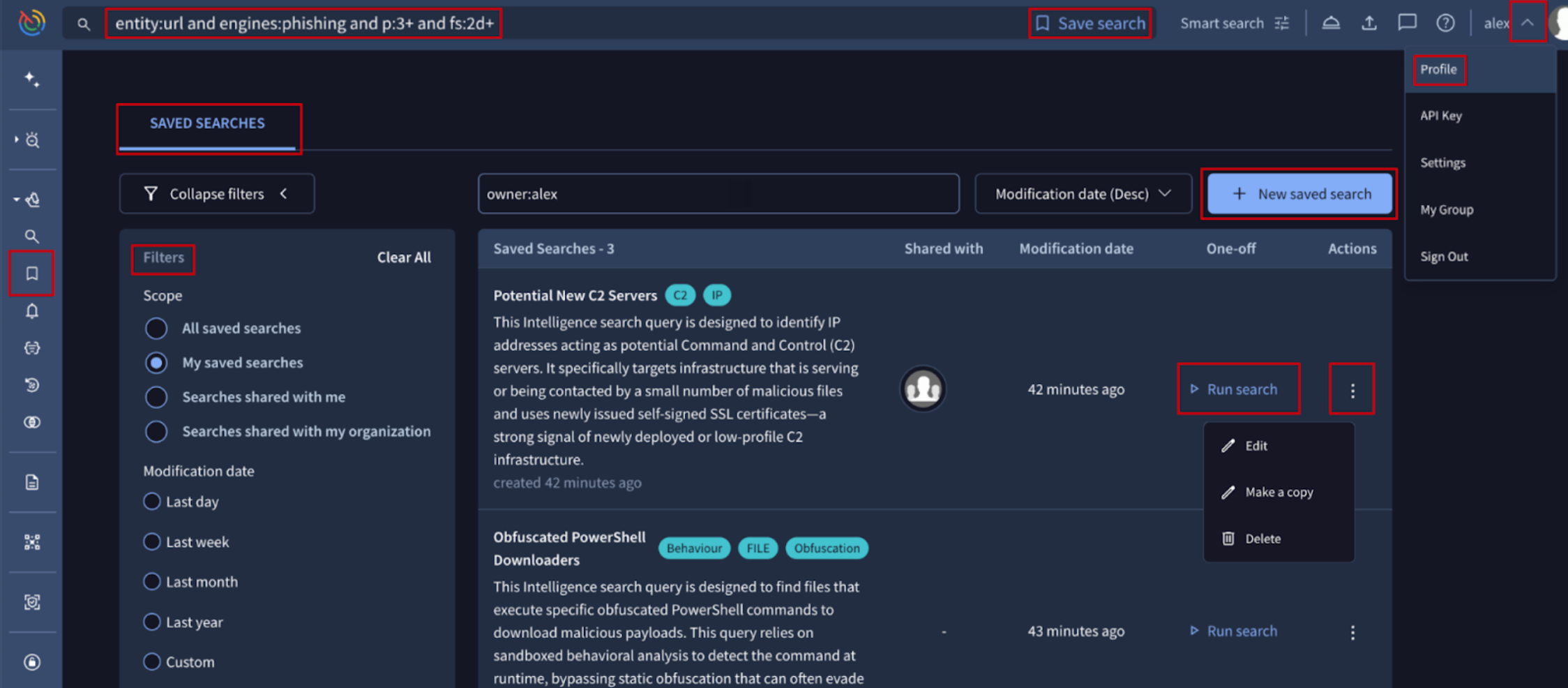
Task: Click the Smart search label
Action: (1221, 24)
